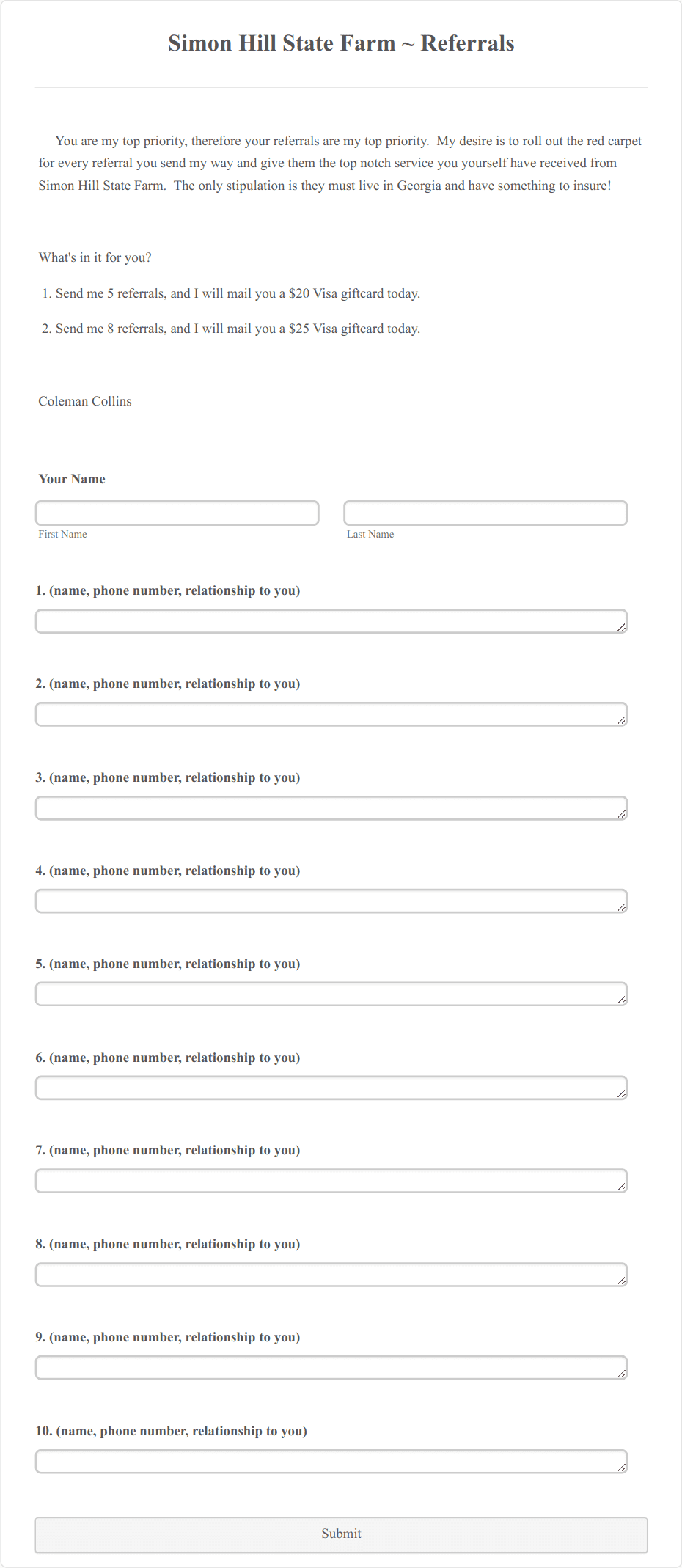Select the form title Simon Hill State Farm
682x1568 pixels.
(341, 43)
